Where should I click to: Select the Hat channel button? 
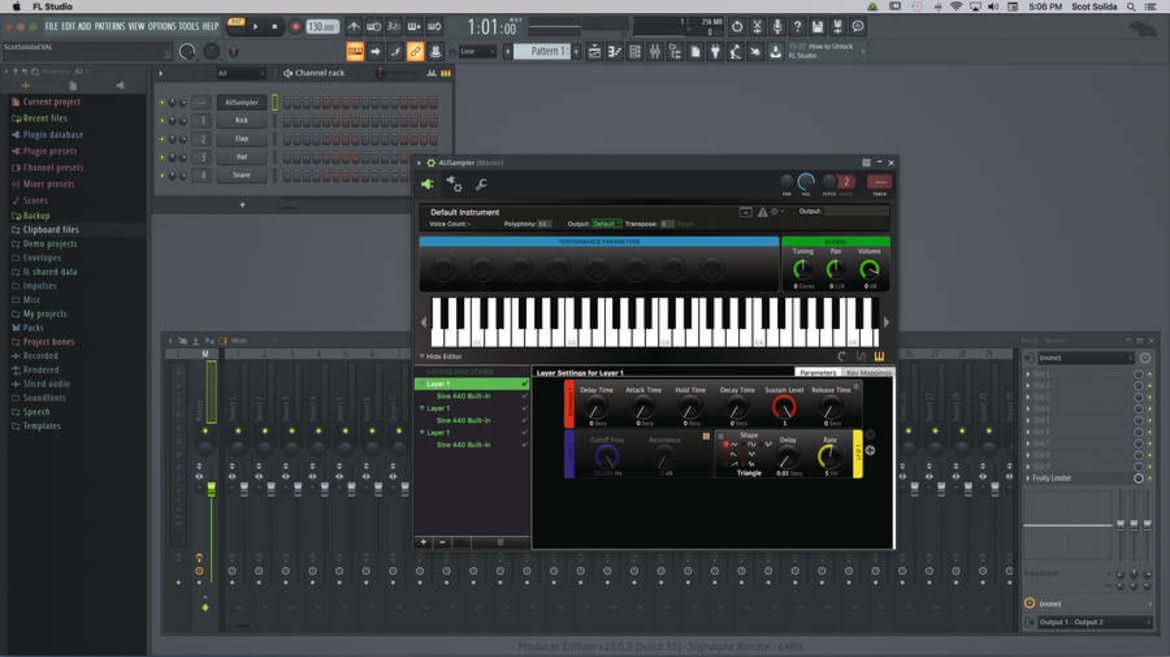[x=241, y=157]
